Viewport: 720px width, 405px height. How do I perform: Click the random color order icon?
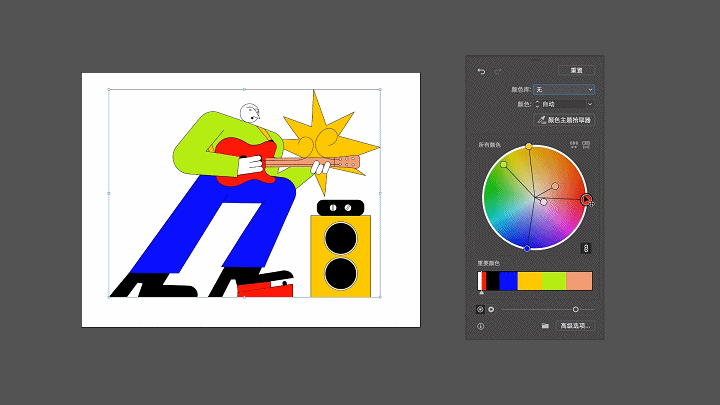pyautogui.click(x=574, y=145)
